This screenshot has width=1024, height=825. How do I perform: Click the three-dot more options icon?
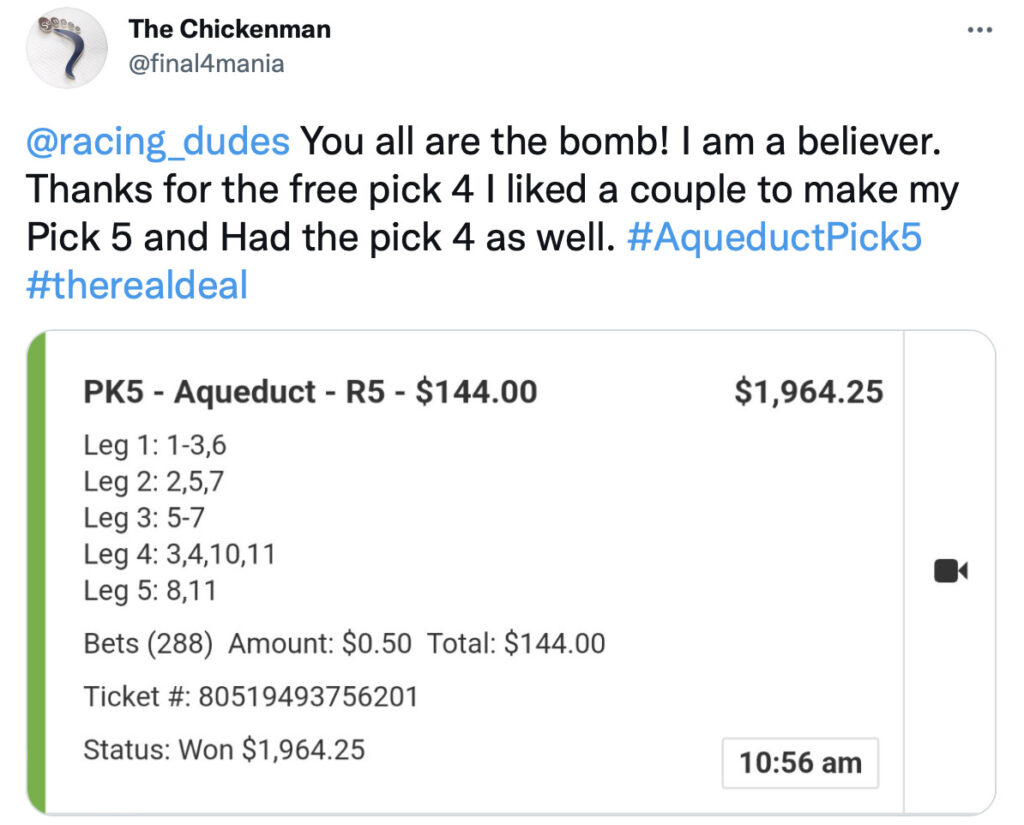(978, 30)
